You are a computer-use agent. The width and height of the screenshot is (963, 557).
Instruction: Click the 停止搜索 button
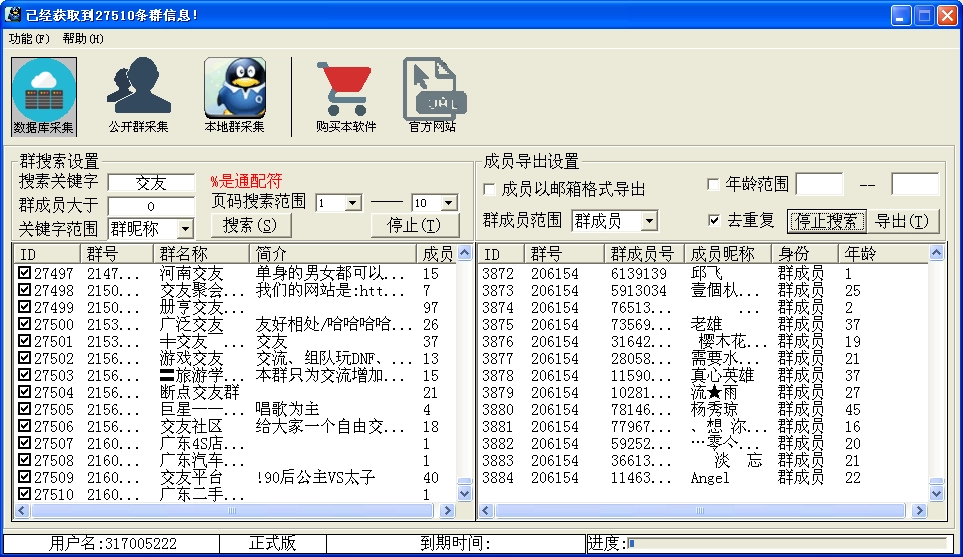pos(827,221)
